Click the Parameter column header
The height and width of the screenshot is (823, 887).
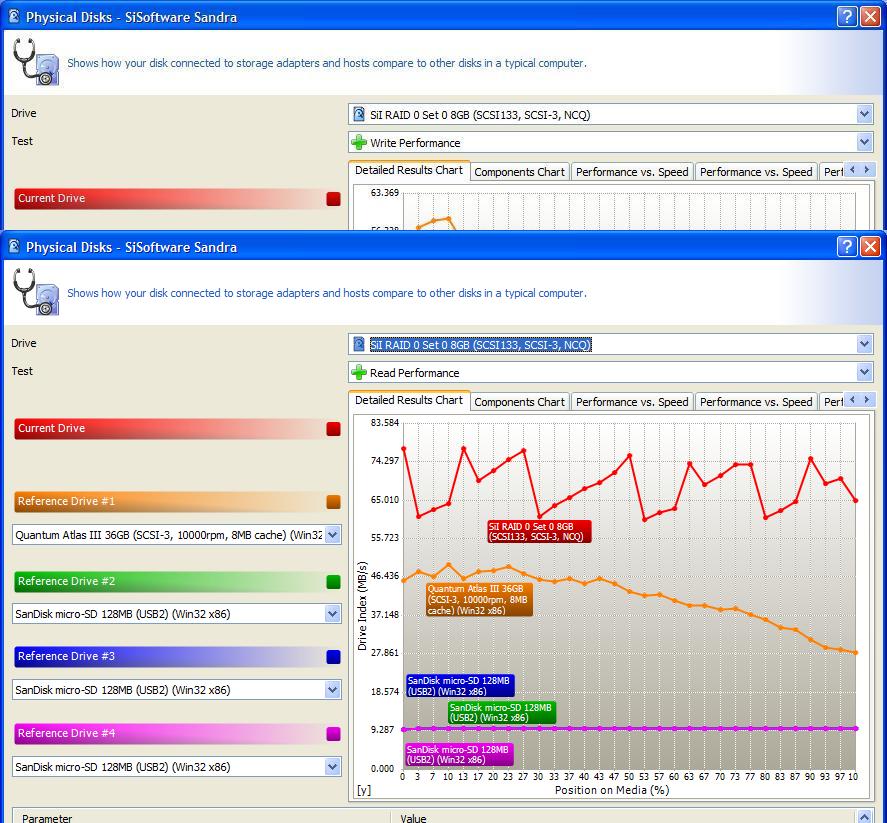click(201, 817)
